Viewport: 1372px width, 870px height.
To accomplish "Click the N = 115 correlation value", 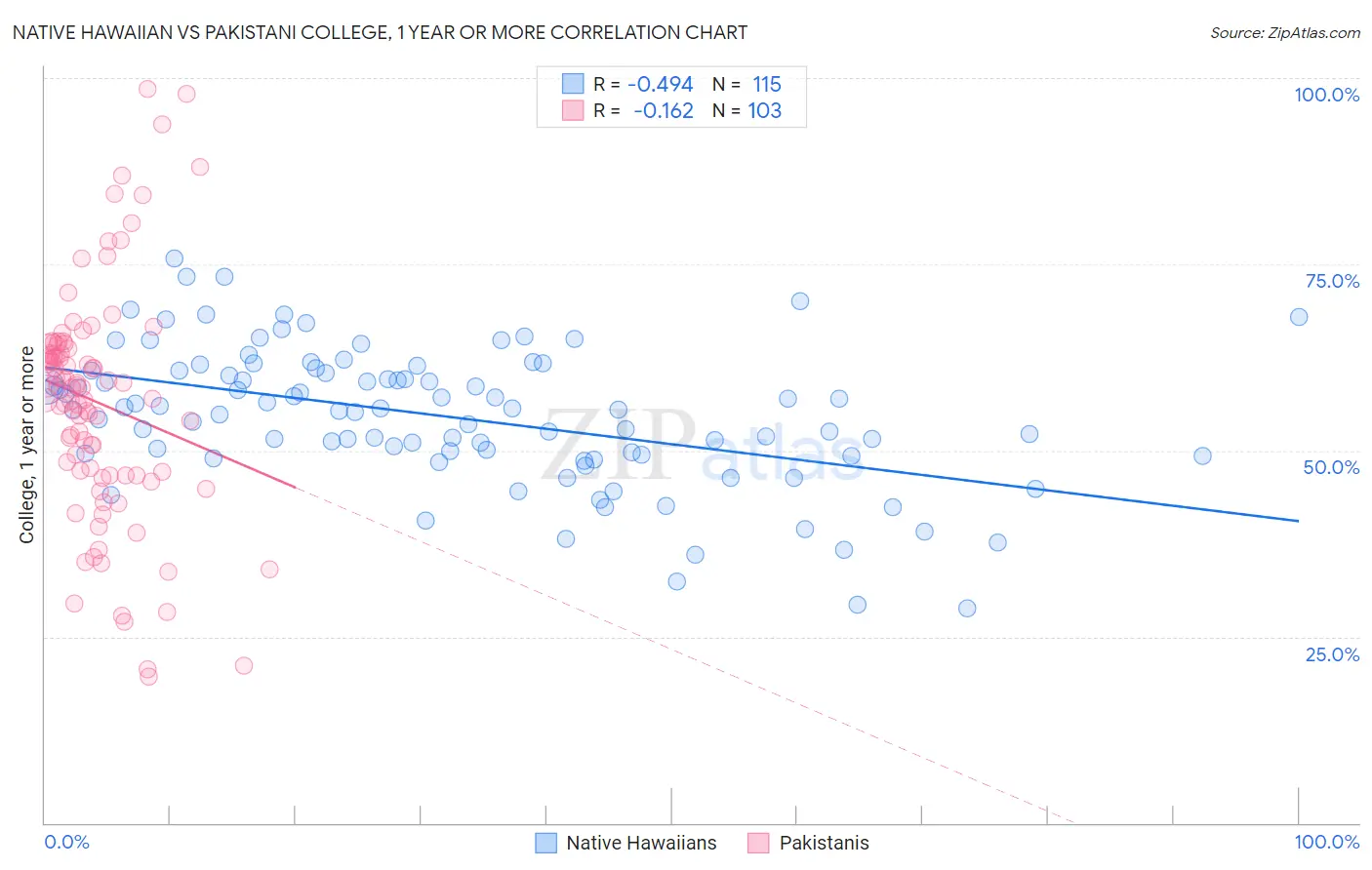I will click(x=747, y=84).
